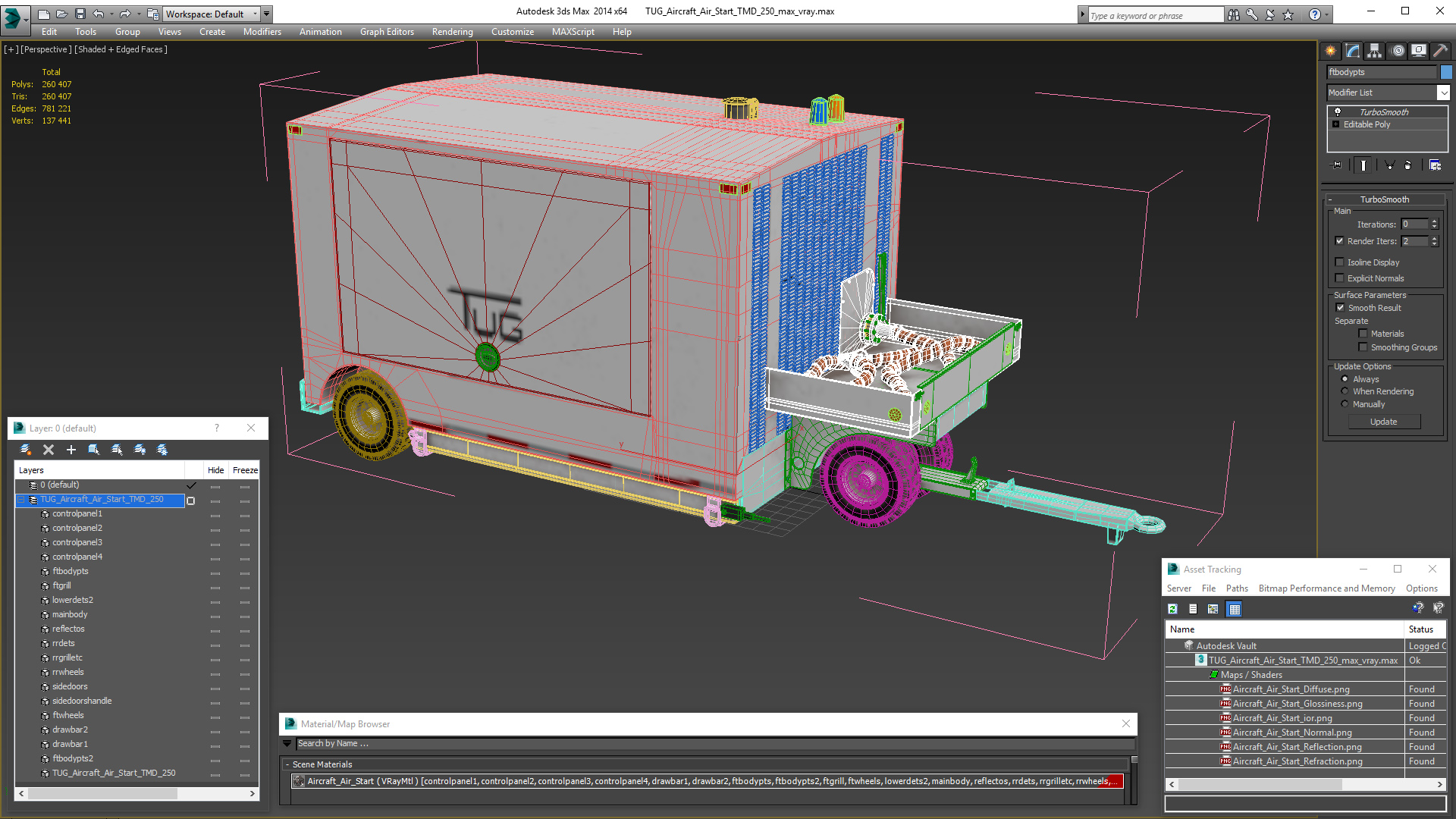Click the ftbodypts object color swatch
This screenshot has height=819, width=1456.
coord(1446,72)
